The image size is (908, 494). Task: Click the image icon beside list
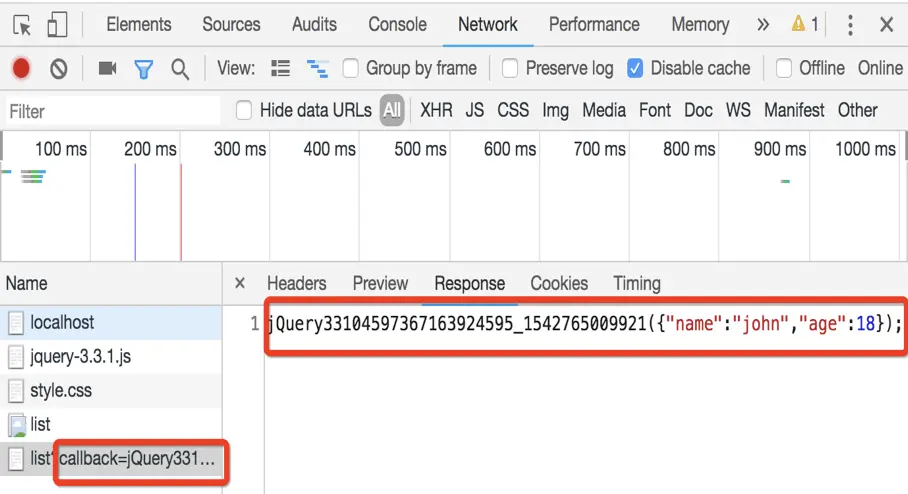pyautogui.click(x=17, y=425)
